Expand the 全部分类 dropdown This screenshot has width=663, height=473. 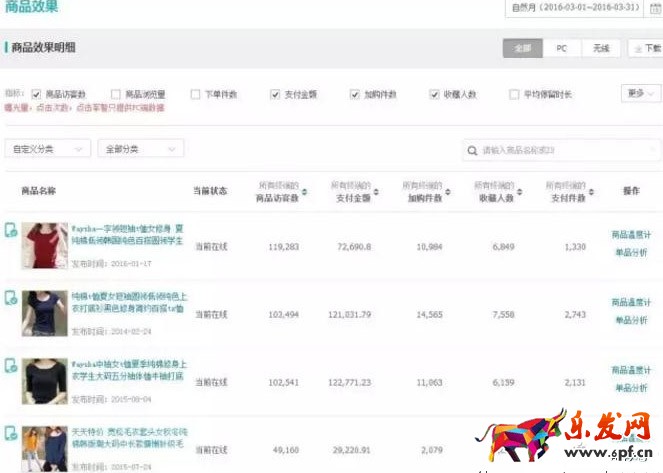click(x=140, y=149)
